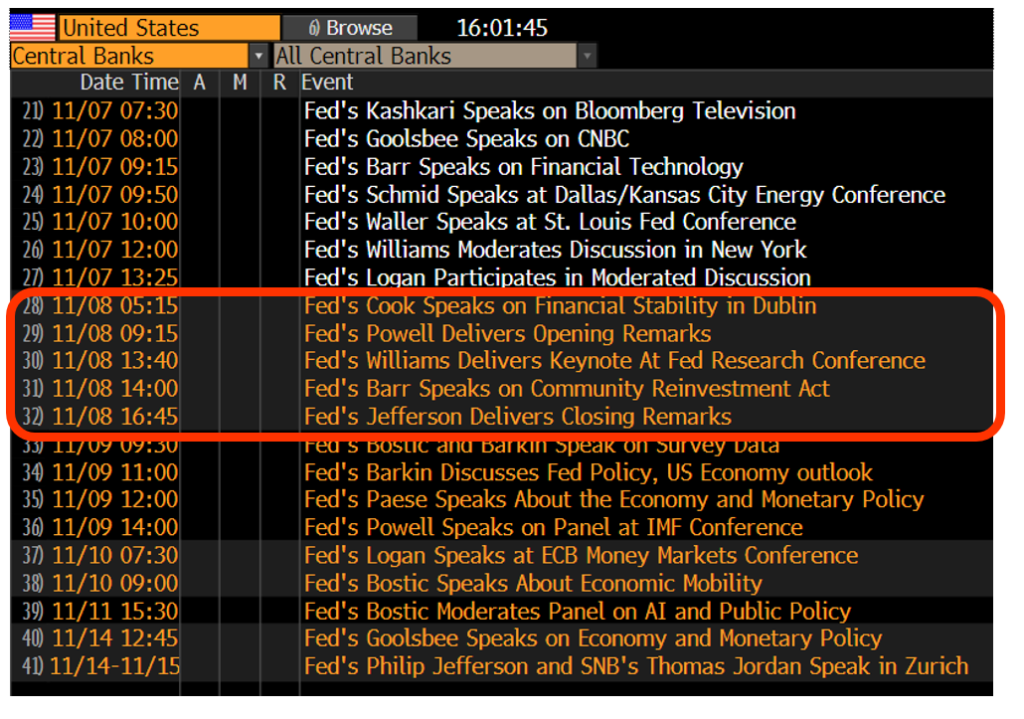The height and width of the screenshot is (719, 1024).
Task: Select row 32 date 11/08 16:45
Action: pos(115,417)
